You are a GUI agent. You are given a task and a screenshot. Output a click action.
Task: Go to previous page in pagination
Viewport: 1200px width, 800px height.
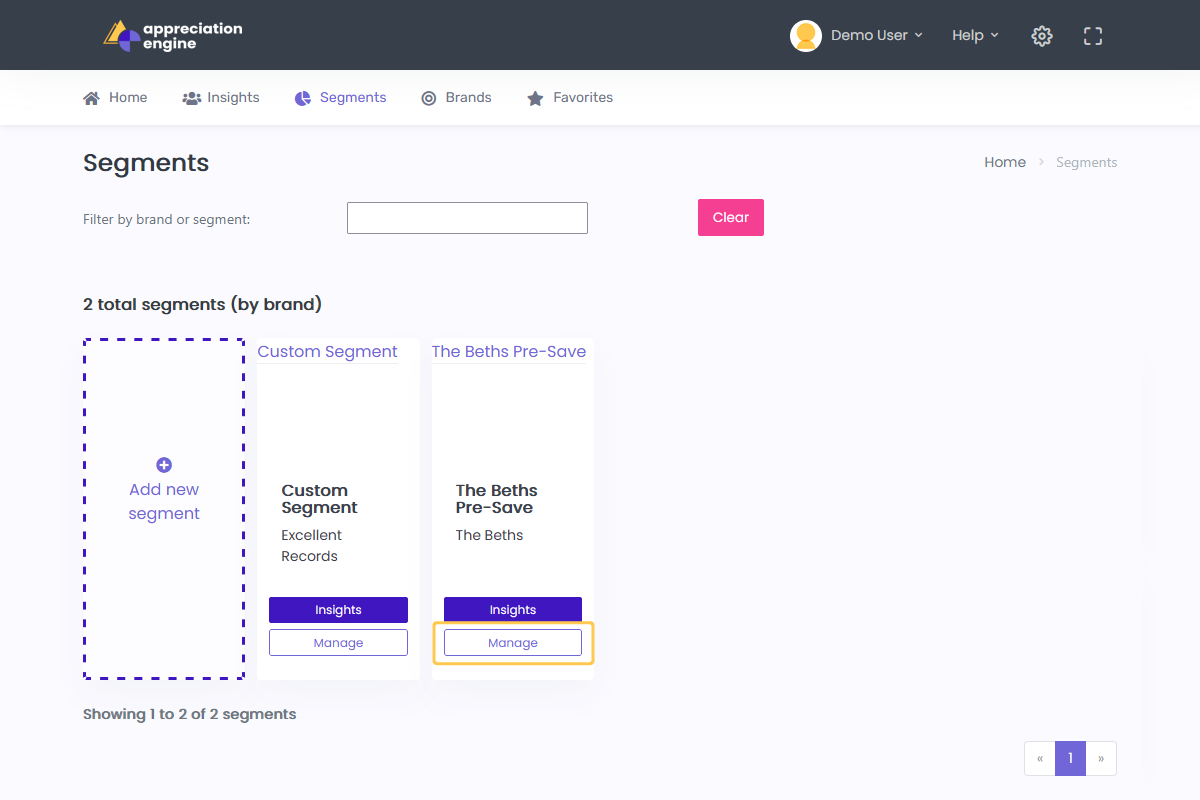(1040, 759)
